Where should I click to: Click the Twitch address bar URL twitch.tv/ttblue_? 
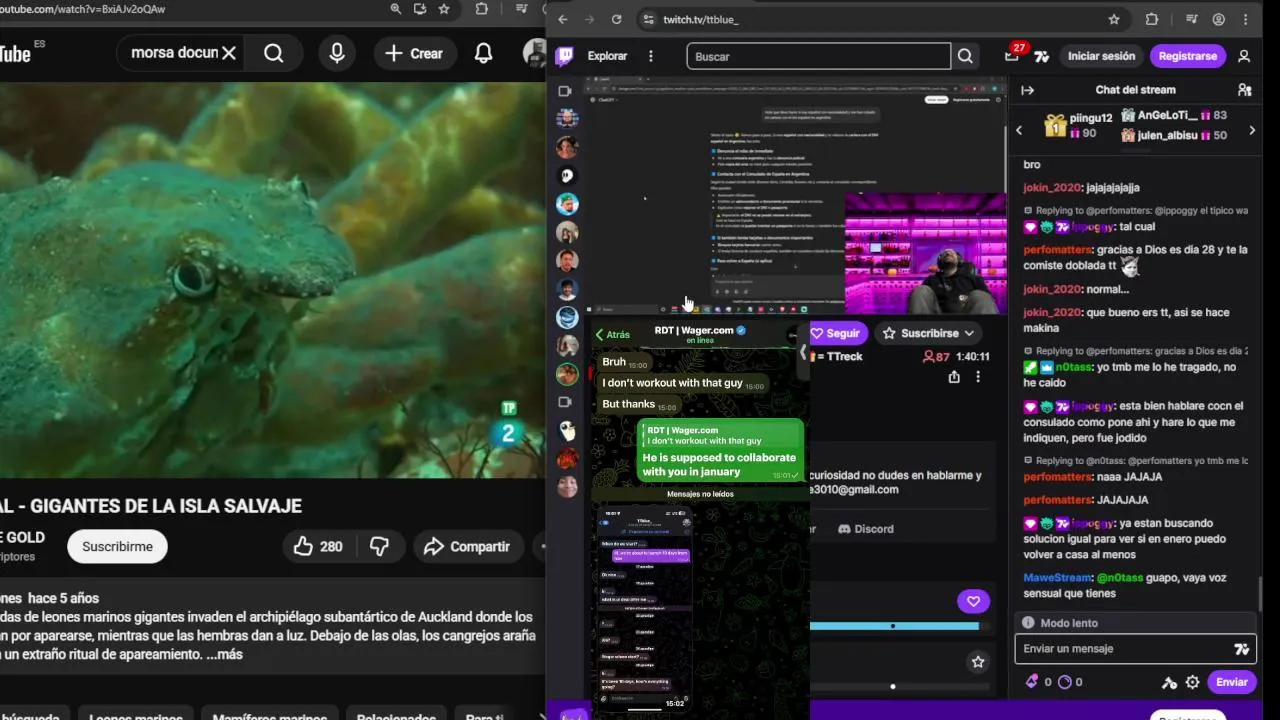(700, 19)
